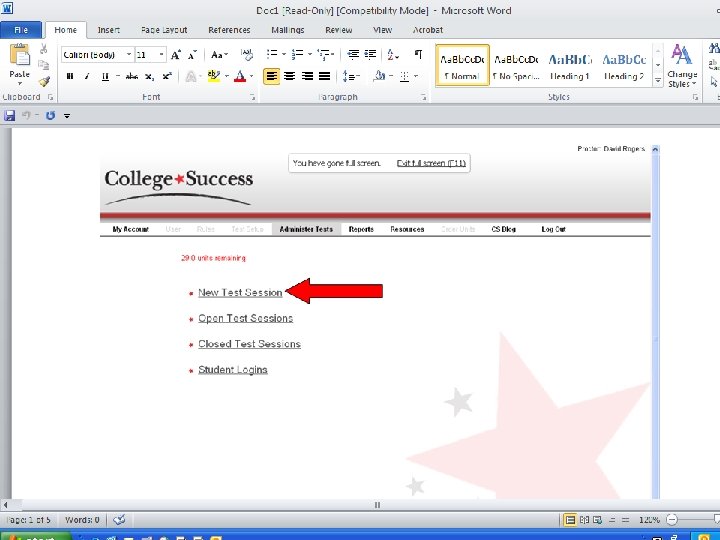720x540 pixels.
Task: Click the multilevel list icon
Action: (323, 54)
